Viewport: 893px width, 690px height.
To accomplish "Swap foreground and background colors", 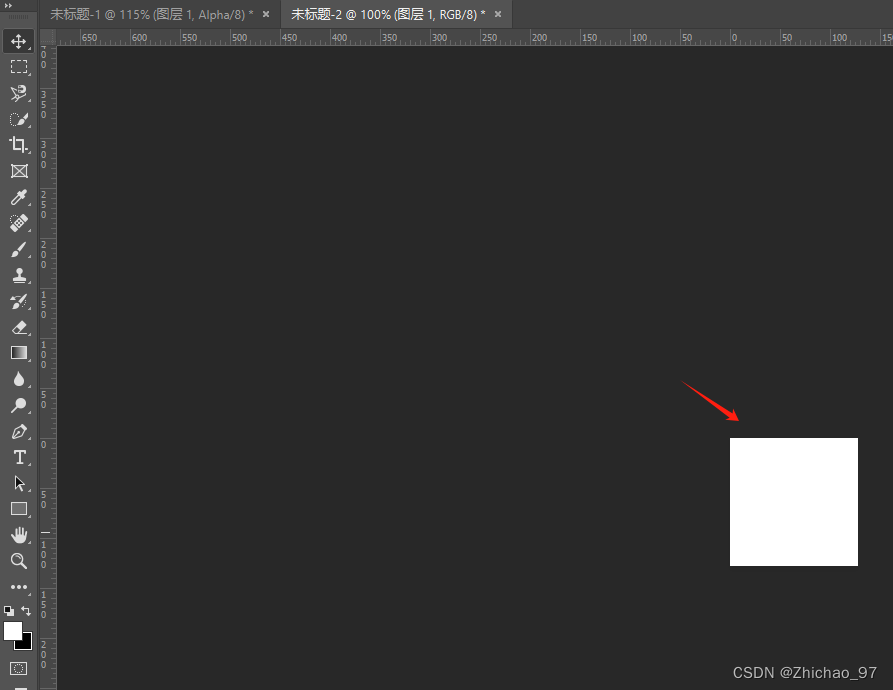I will (x=26, y=611).
